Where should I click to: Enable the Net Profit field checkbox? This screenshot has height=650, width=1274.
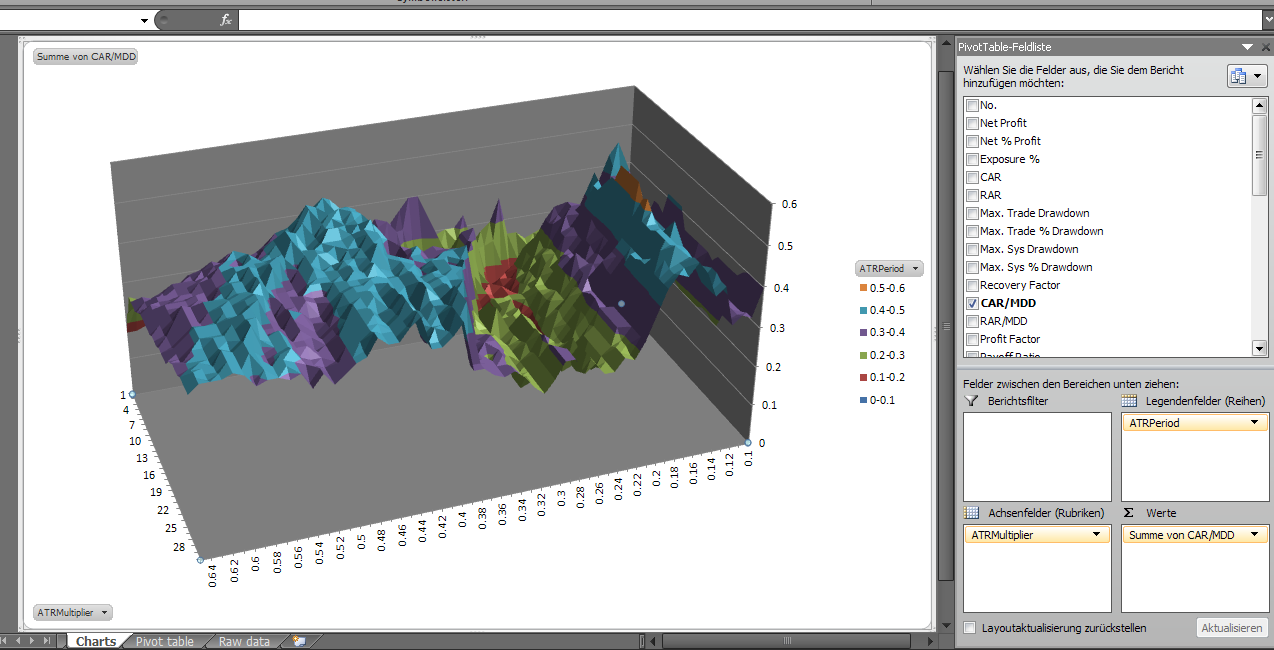tap(972, 123)
